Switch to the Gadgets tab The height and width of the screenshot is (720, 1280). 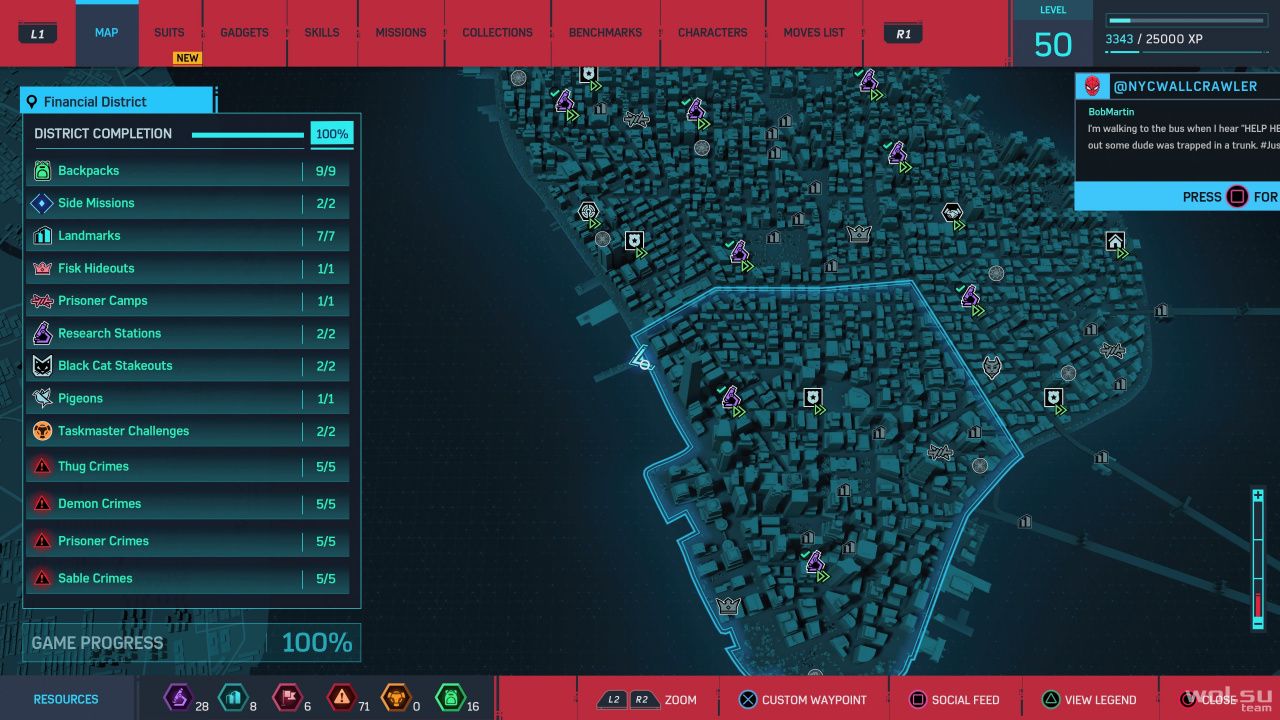coord(245,33)
